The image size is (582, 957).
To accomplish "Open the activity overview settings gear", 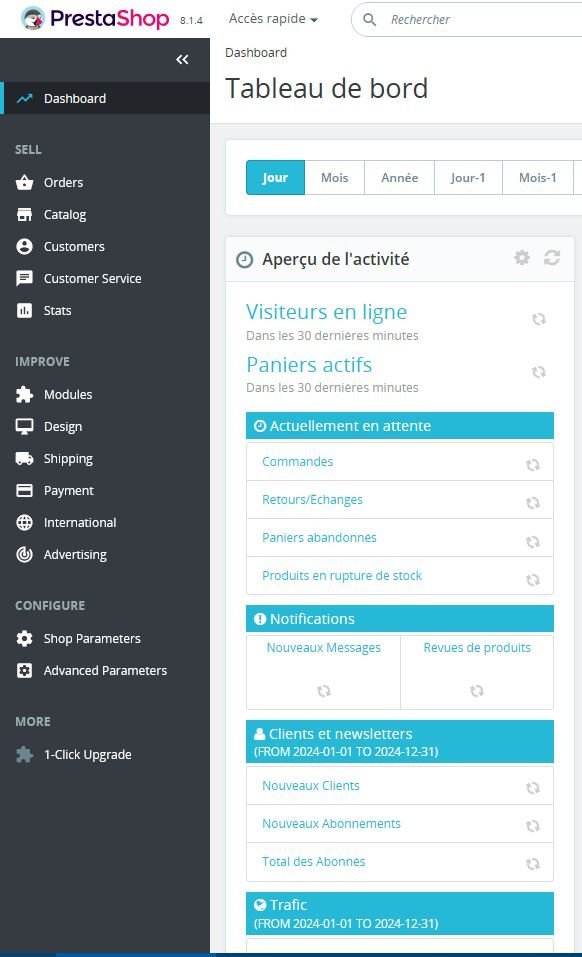I will click(522, 258).
